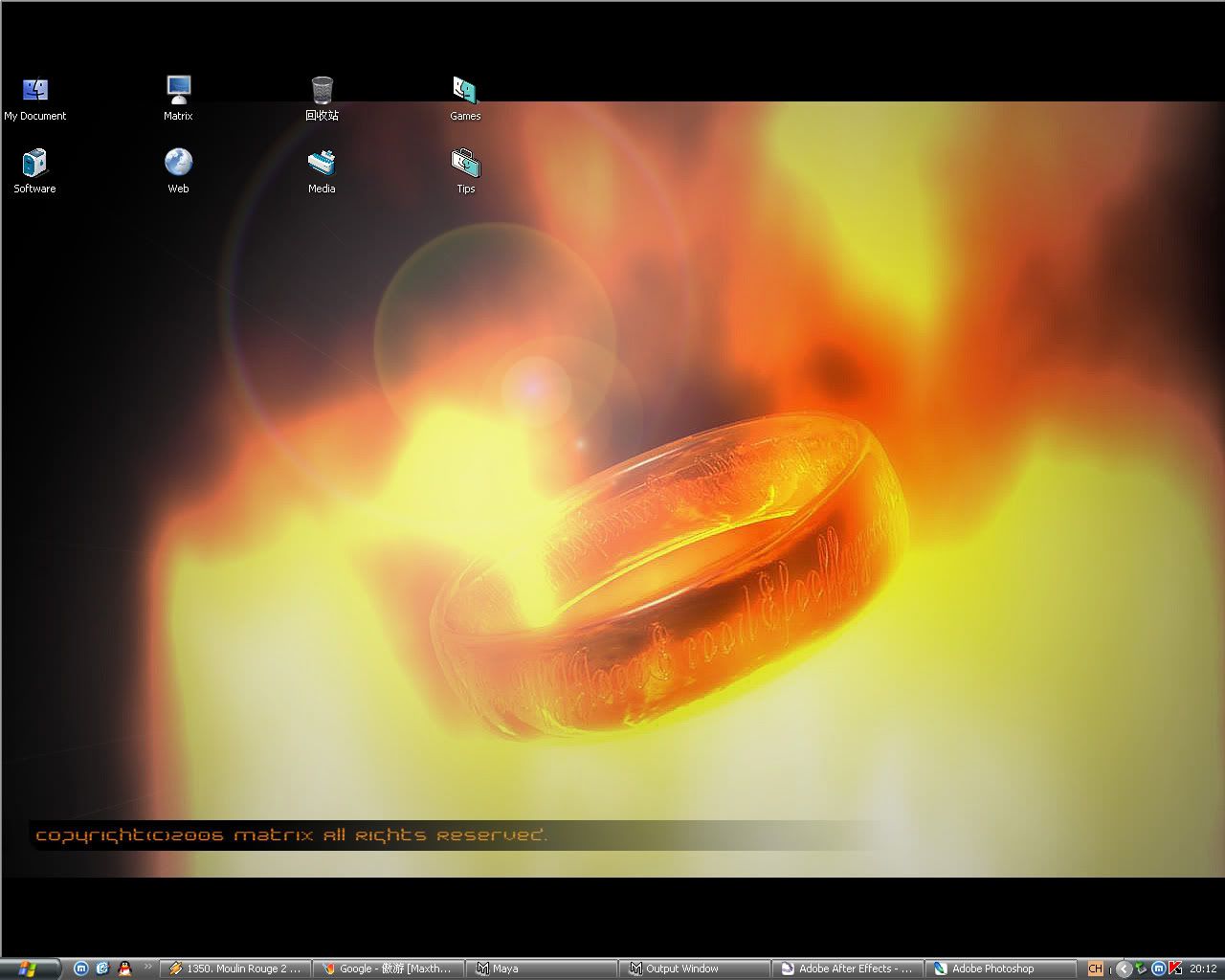Image resolution: width=1225 pixels, height=980 pixels.
Task: Switch to Adobe After Effects taskbar window
Action: 847,969
